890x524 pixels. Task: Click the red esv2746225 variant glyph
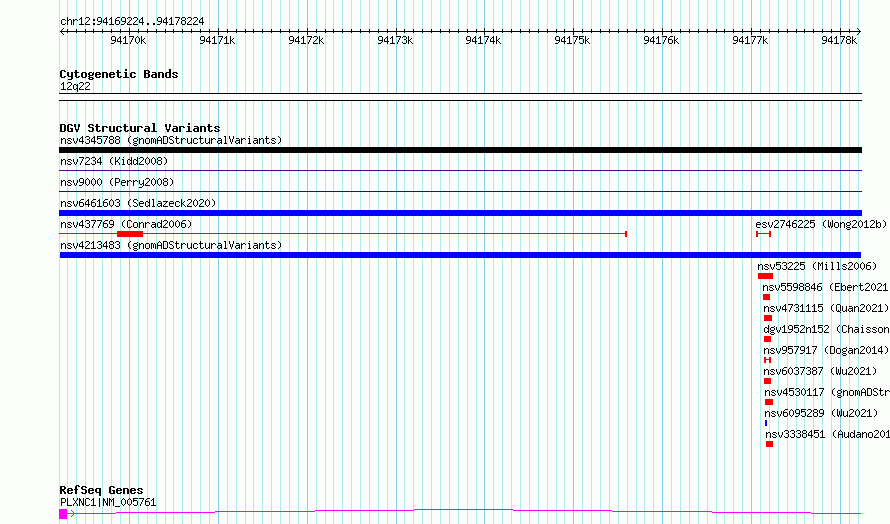[763, 234]
